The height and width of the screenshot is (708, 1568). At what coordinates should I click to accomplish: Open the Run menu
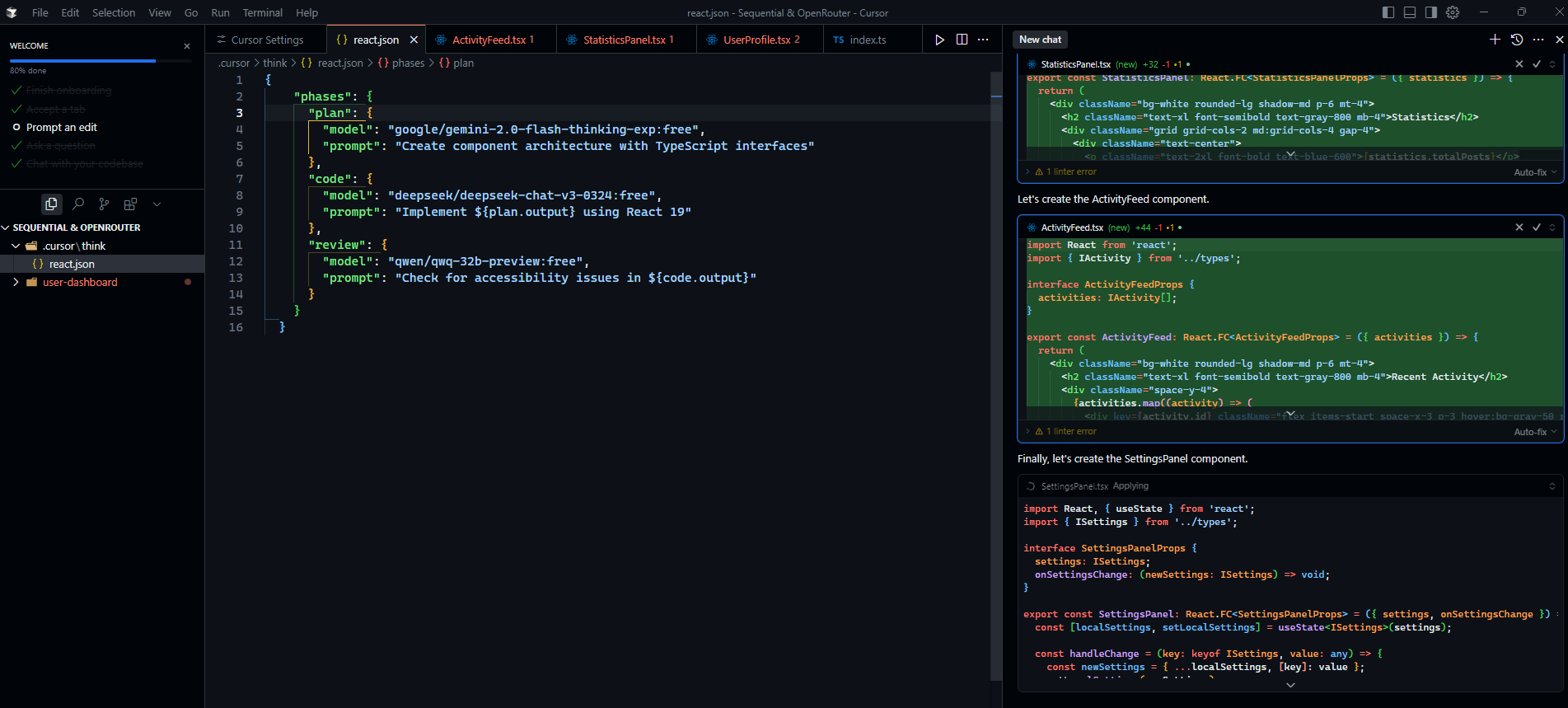click(x=220, y=12)
